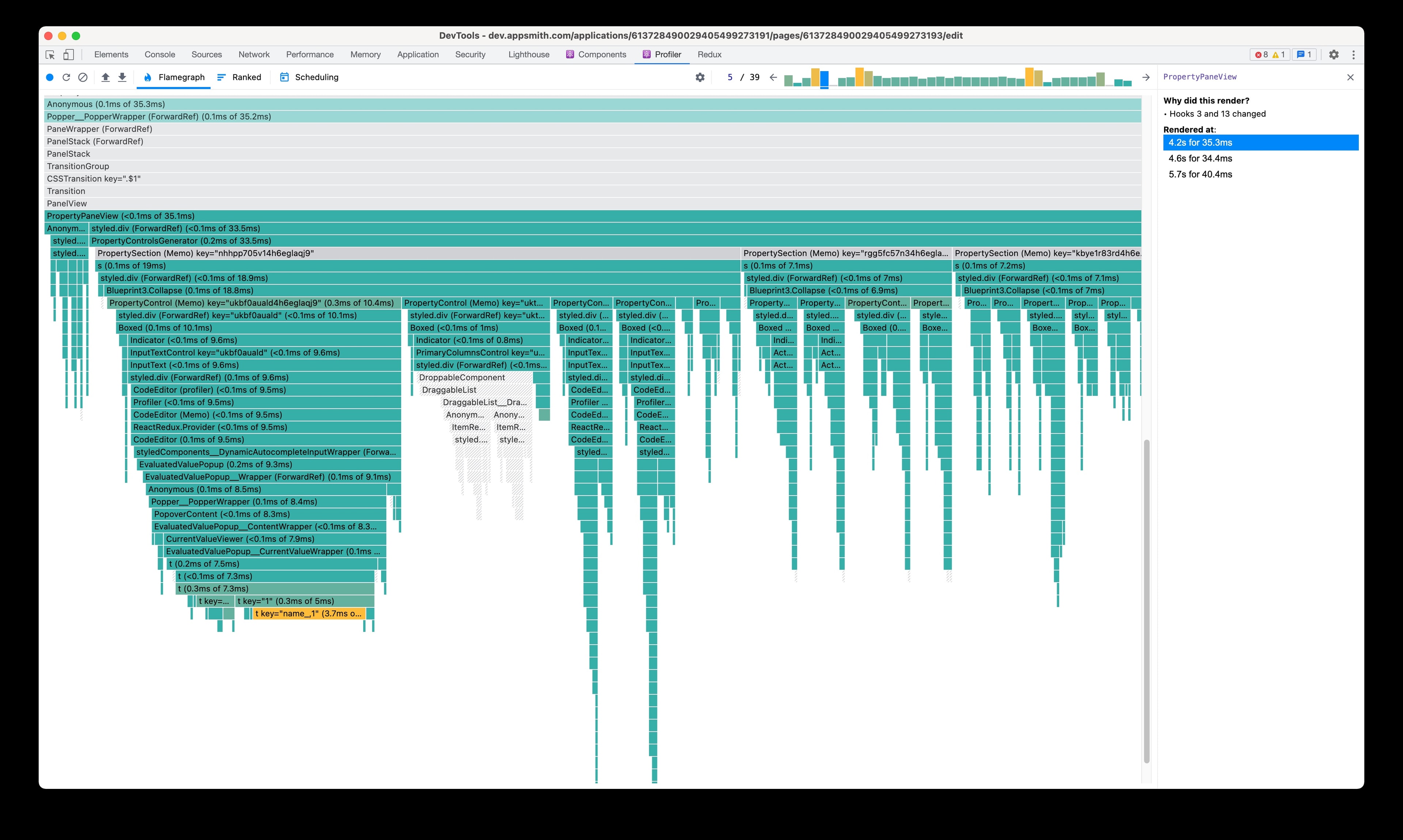Select PanelStack (ForwardRef) row
Screen dimensions: 1403x840
point(593,141)
